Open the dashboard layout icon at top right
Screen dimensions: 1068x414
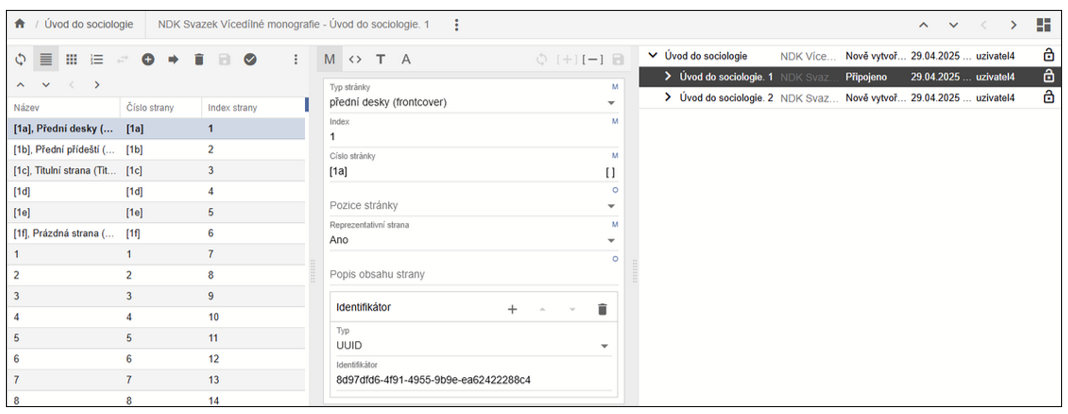click(x=1044, y=24)
